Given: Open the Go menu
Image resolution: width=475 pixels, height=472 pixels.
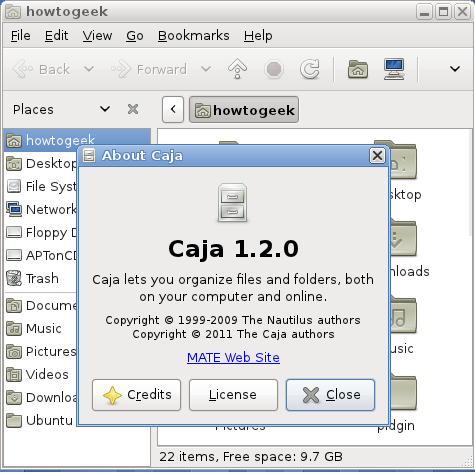Looking at the screenshot, I should click(135, 36).
